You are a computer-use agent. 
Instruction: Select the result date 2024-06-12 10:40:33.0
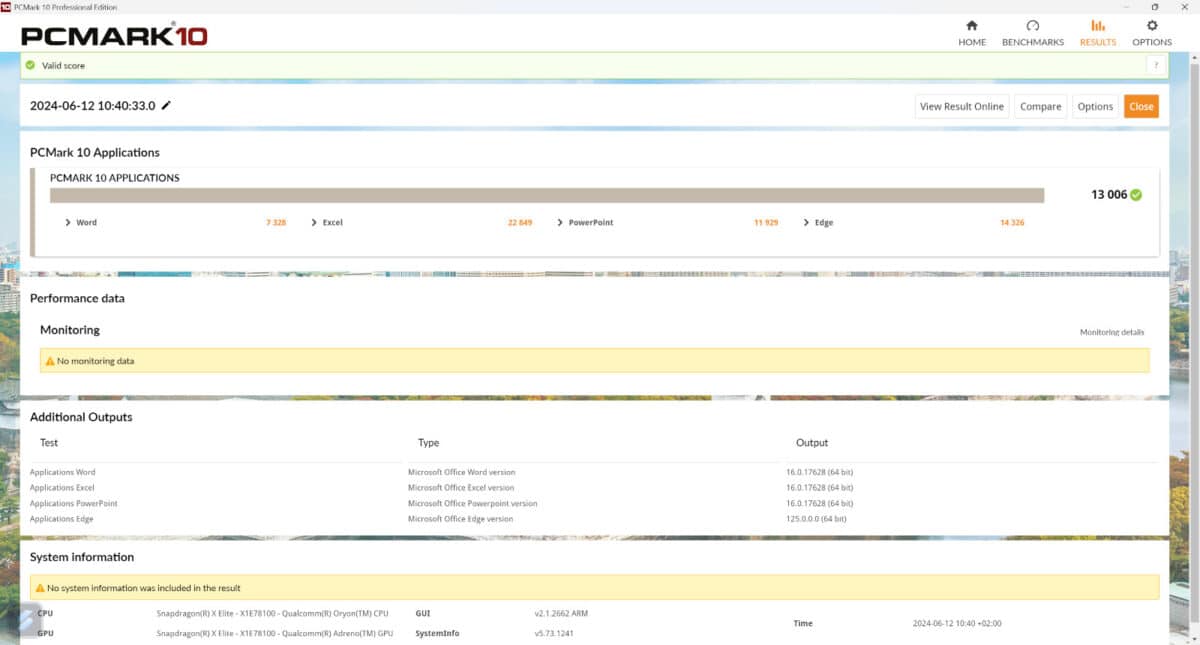92,105
